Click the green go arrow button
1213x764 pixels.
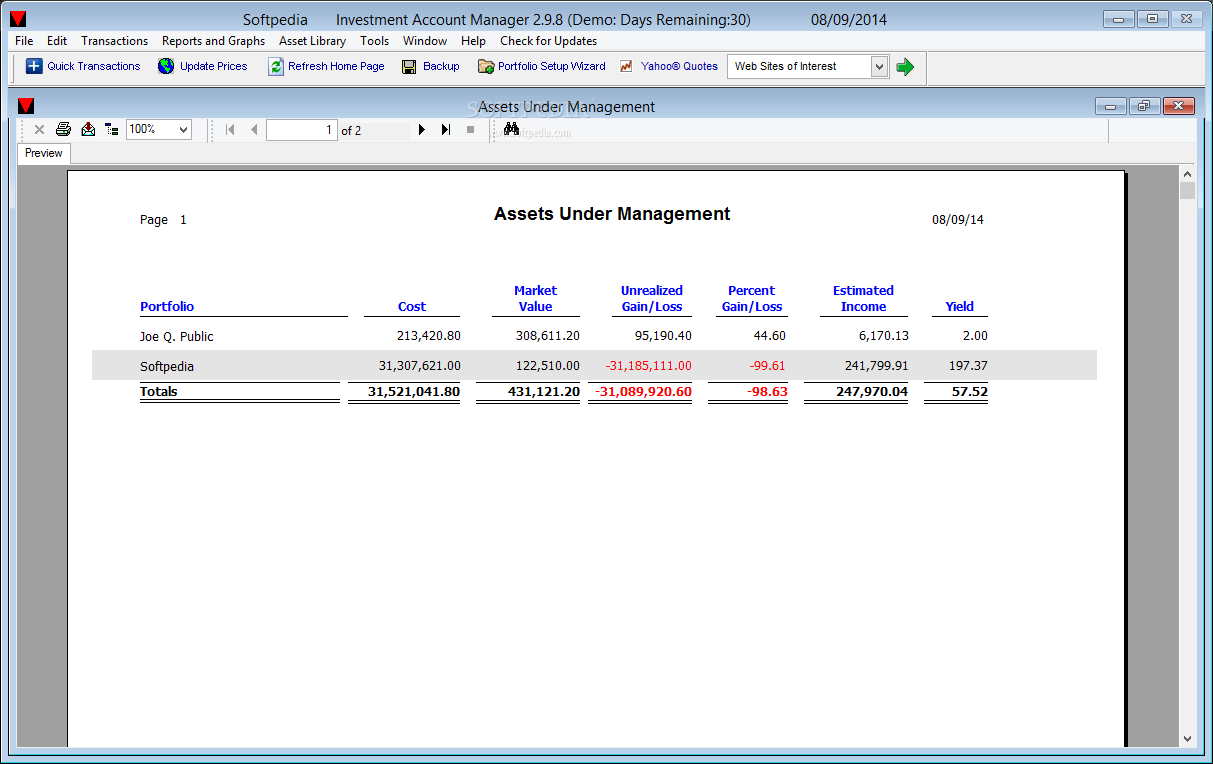tap(905, 66)
